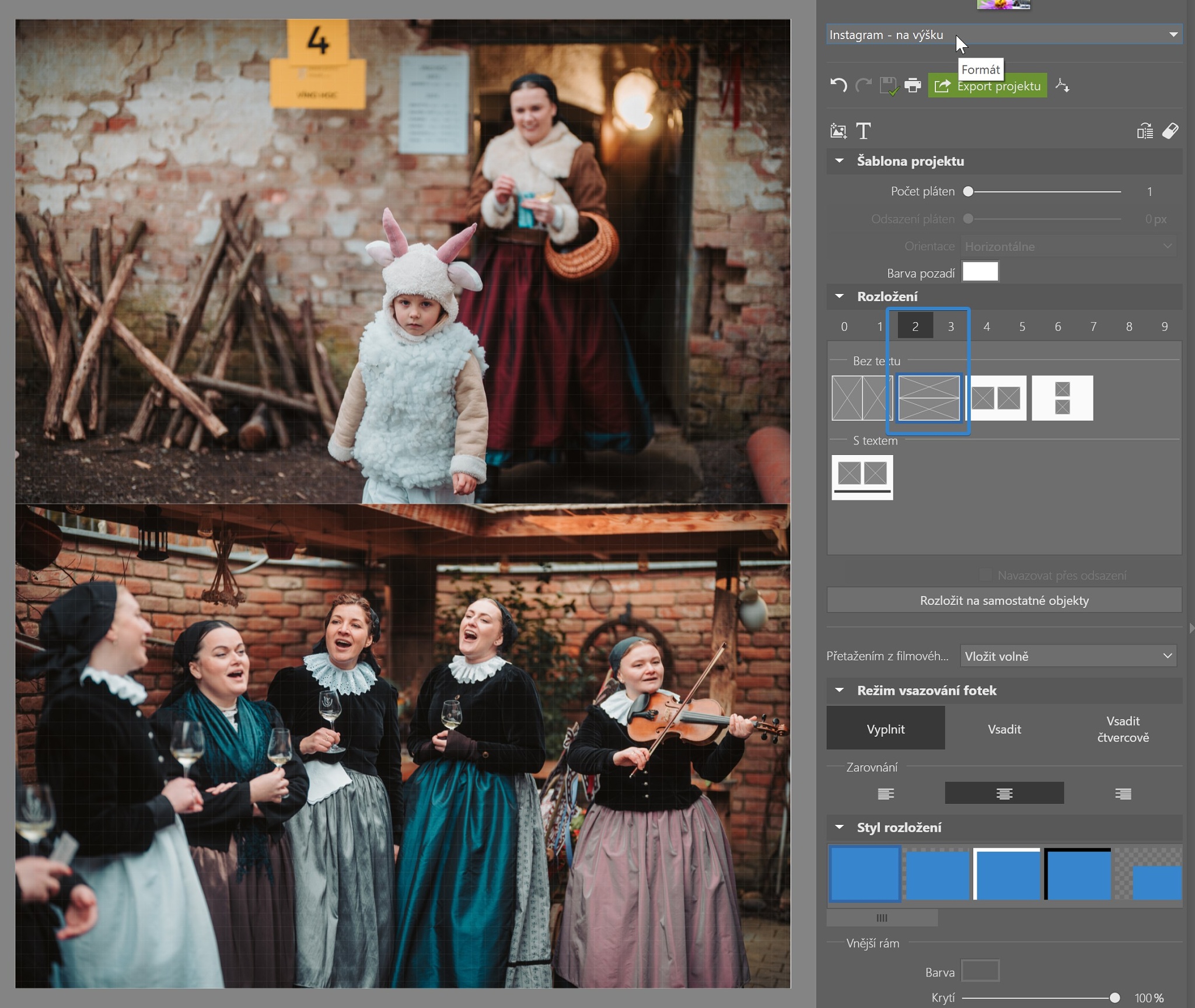Switch to layout group 0 in Rozložení

coord(843,327)
